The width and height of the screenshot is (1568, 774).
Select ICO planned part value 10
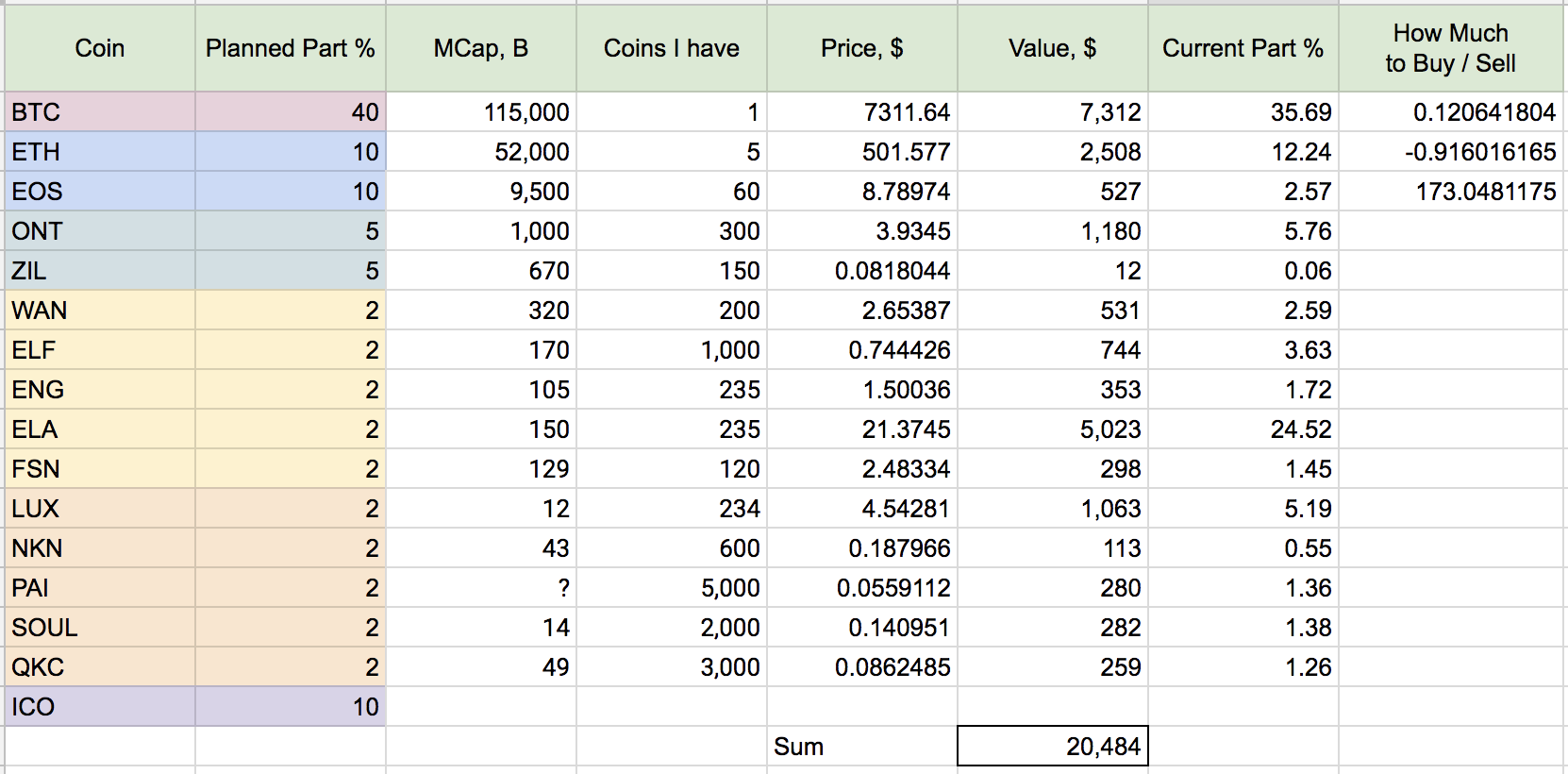coord(291,707)
